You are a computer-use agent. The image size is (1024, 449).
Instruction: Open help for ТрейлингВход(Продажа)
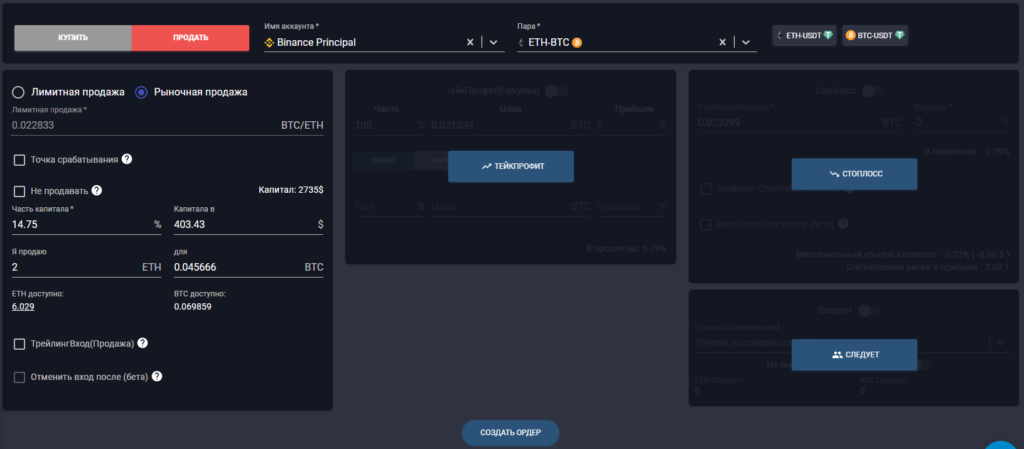(x=142, y=343)
